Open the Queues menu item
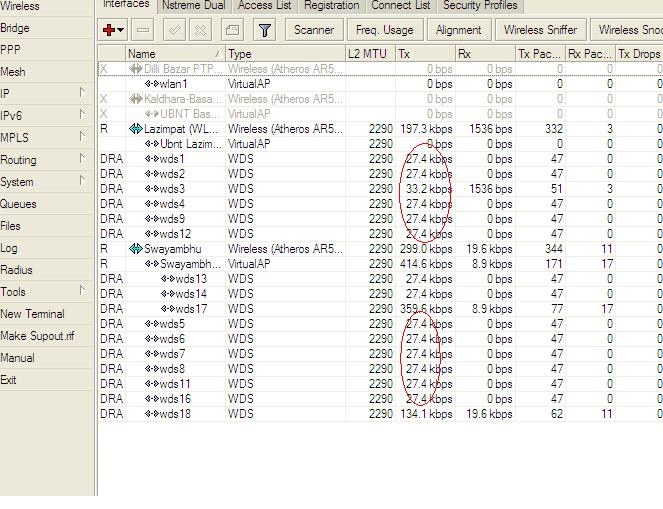 click(x=18, y=204)
